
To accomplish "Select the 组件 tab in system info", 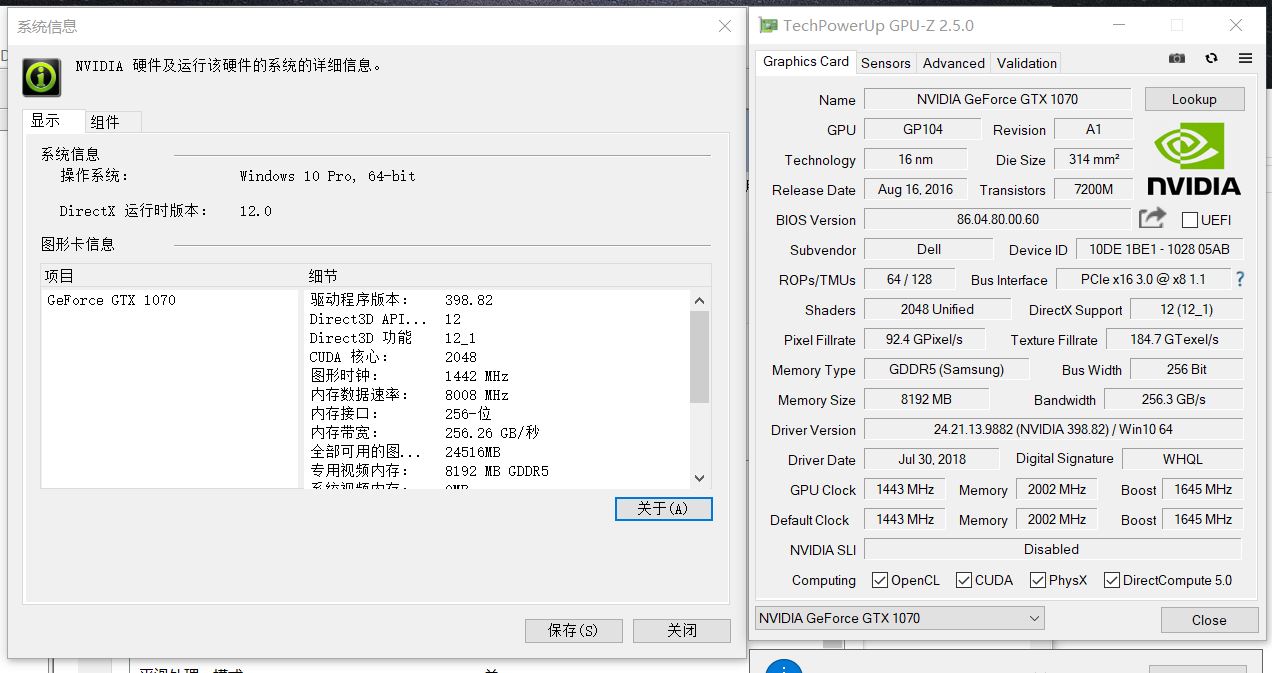I will (112, 122).
